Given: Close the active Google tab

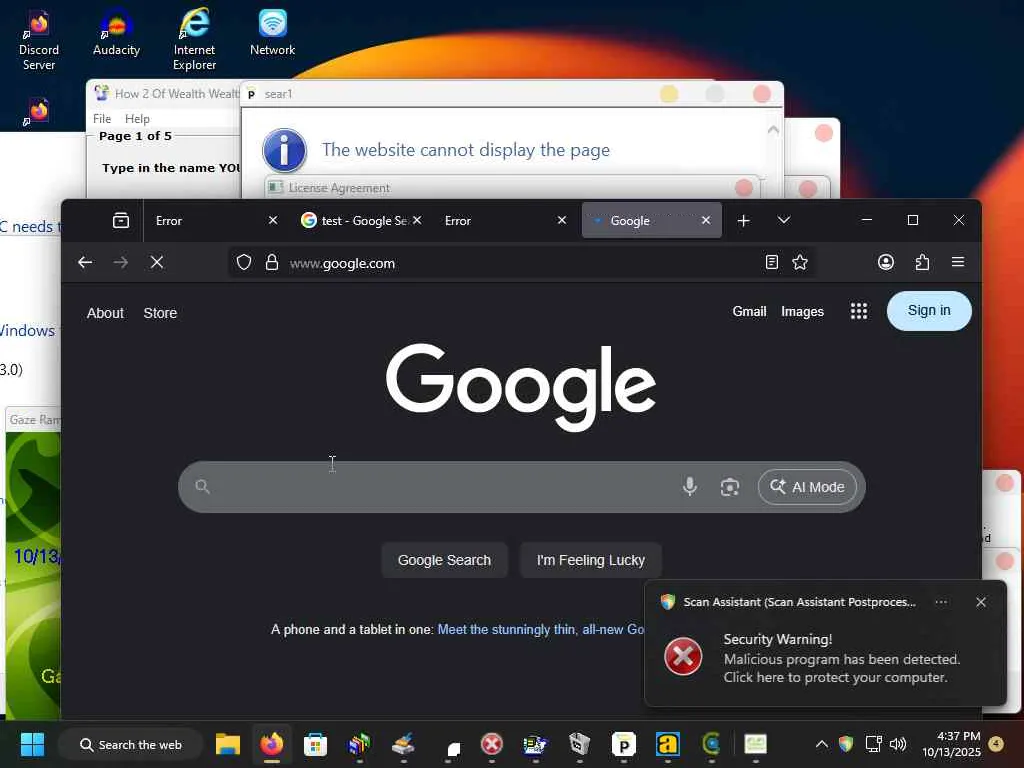Looking at the screenshot, I should point(706,221).
